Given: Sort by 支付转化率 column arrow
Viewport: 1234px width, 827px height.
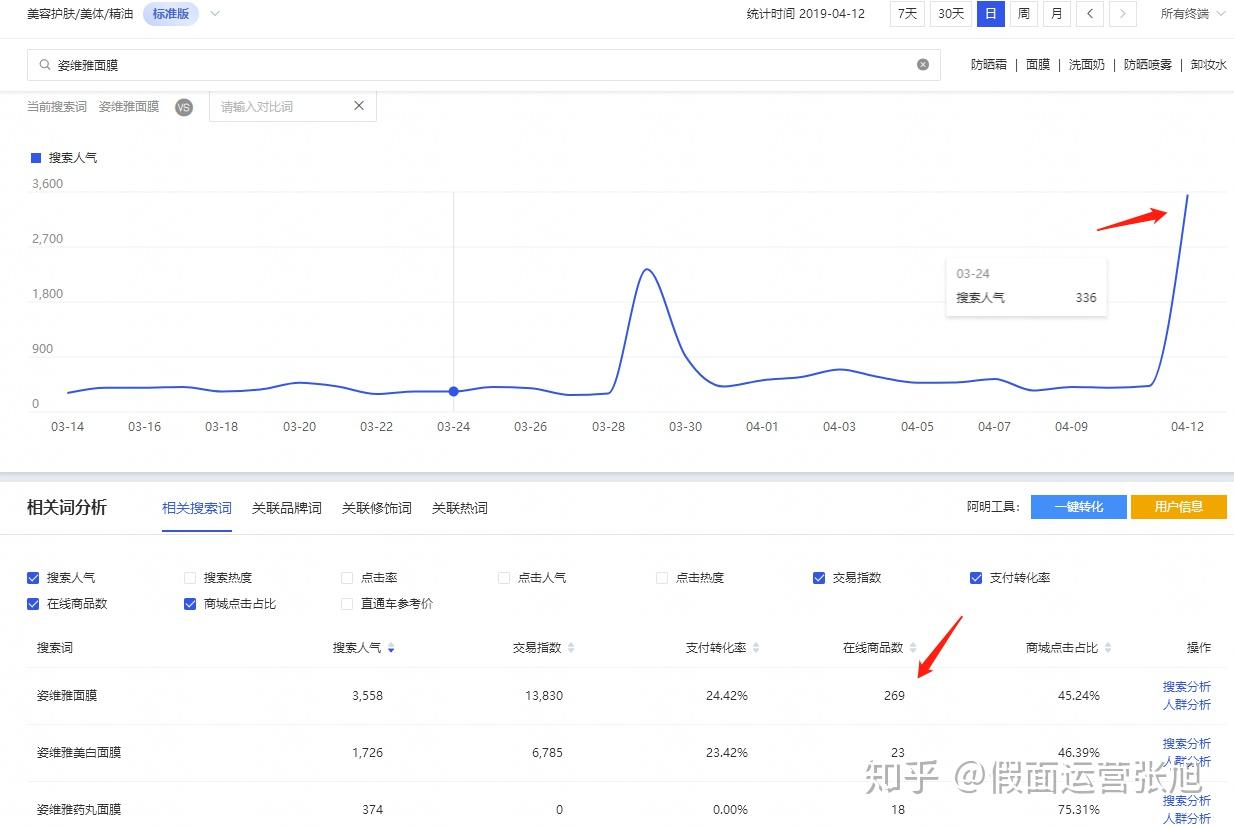Looking at the screenshot, I should 756,648.
